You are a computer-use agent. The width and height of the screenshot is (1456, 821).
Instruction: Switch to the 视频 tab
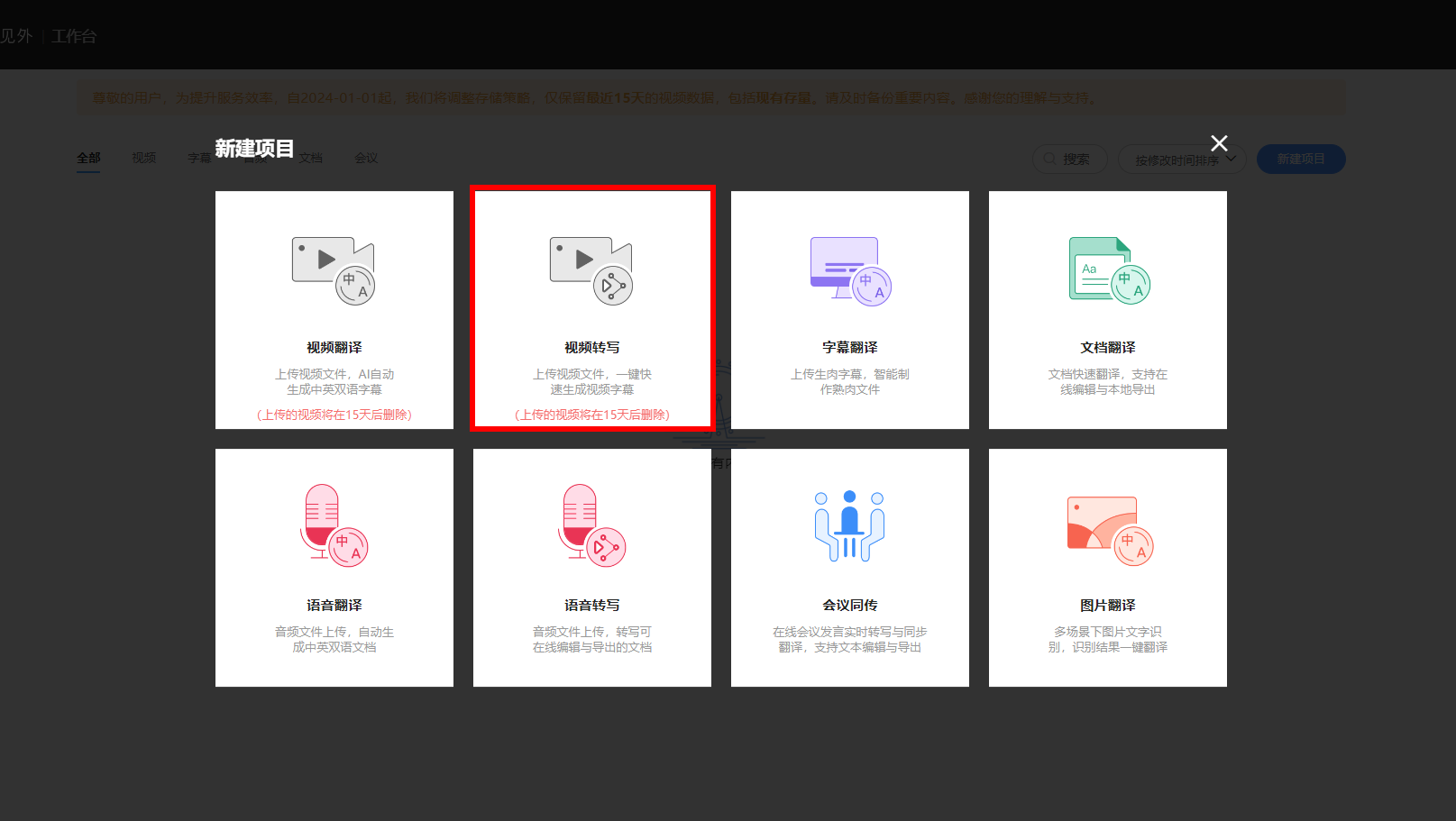(x=144, y=158)
